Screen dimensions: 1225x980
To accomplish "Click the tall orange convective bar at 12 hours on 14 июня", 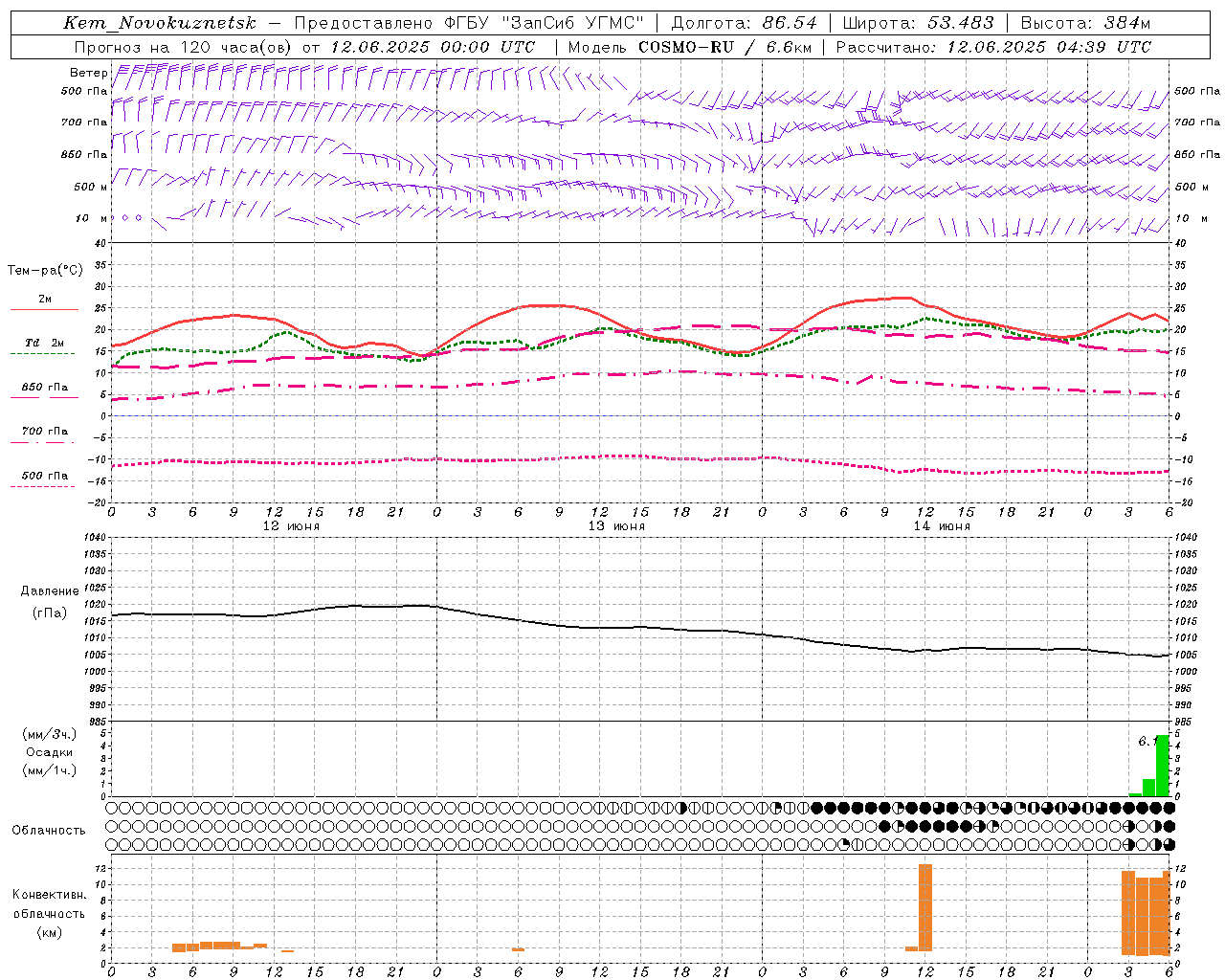I will pyautogui.click(x=924, y=907).
